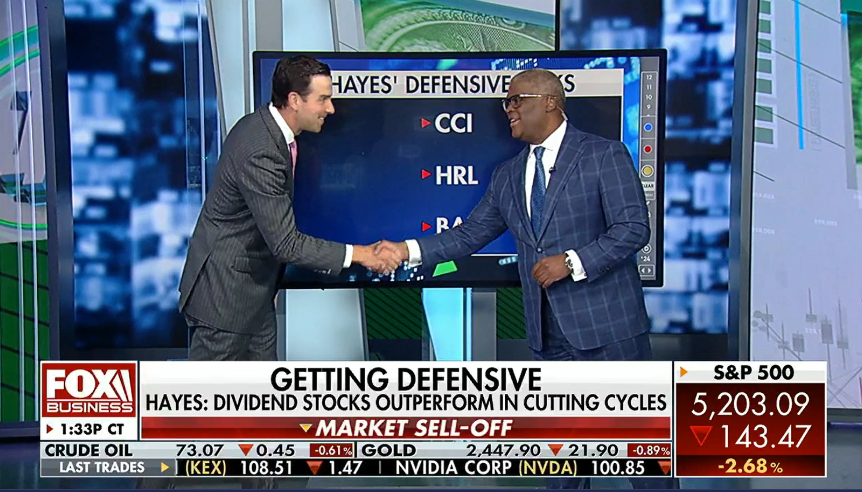Click the -2.68% S&P percentage change
The height and width of the screenshot is (492, 862).
pos(750,467)
